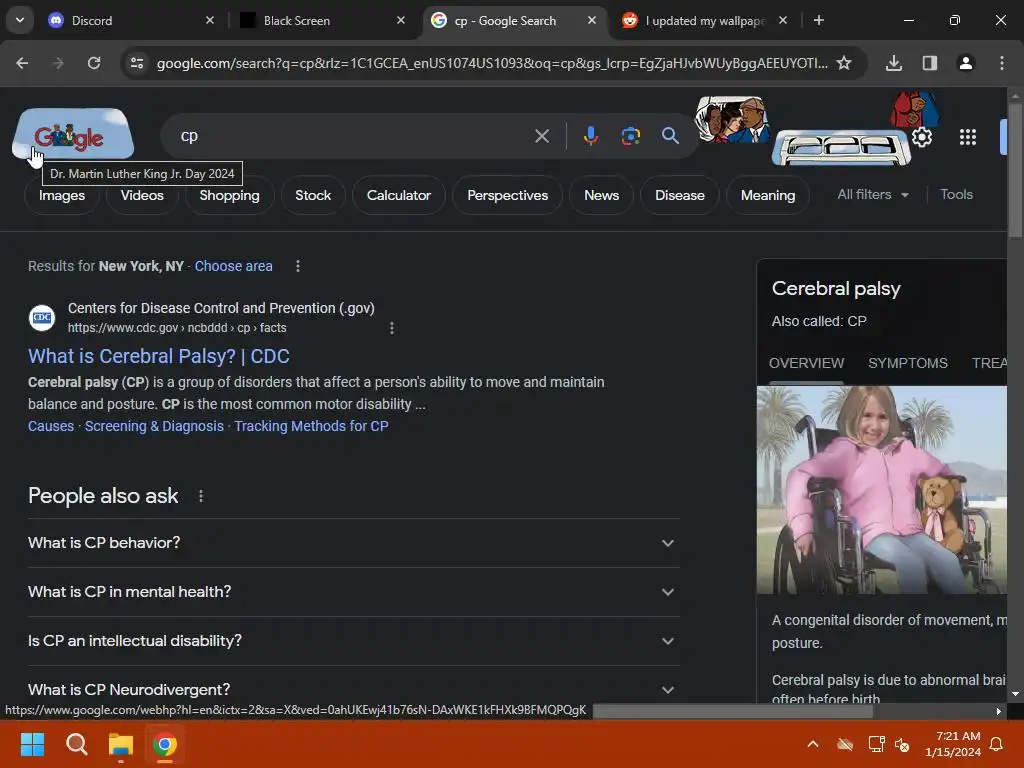Viewport: 1024px width, 768px height.
Task: Open People also ask three-dot menu
Action: click(x=201, y=496)
